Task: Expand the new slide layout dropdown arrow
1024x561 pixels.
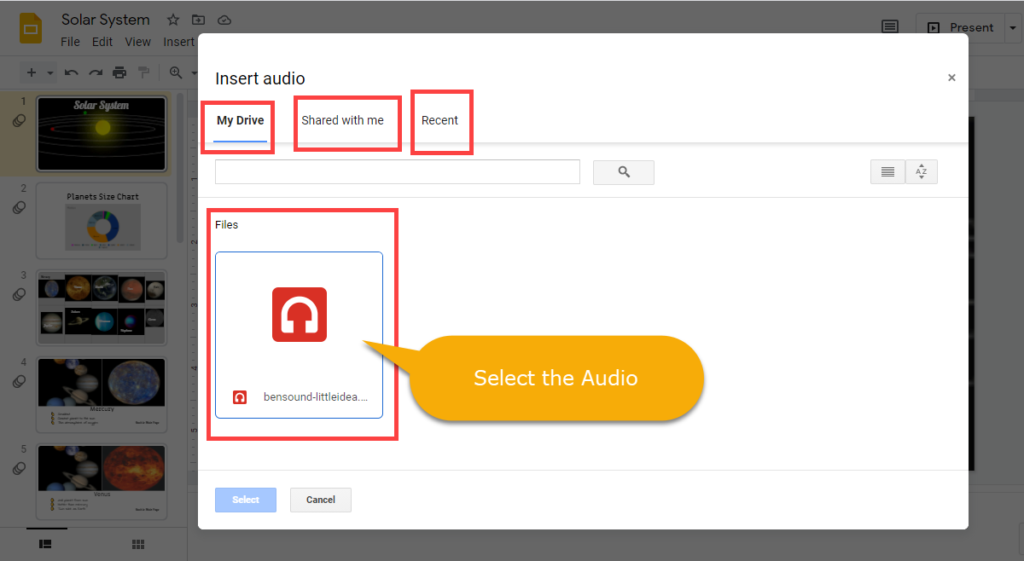Action: coord(50,73)
